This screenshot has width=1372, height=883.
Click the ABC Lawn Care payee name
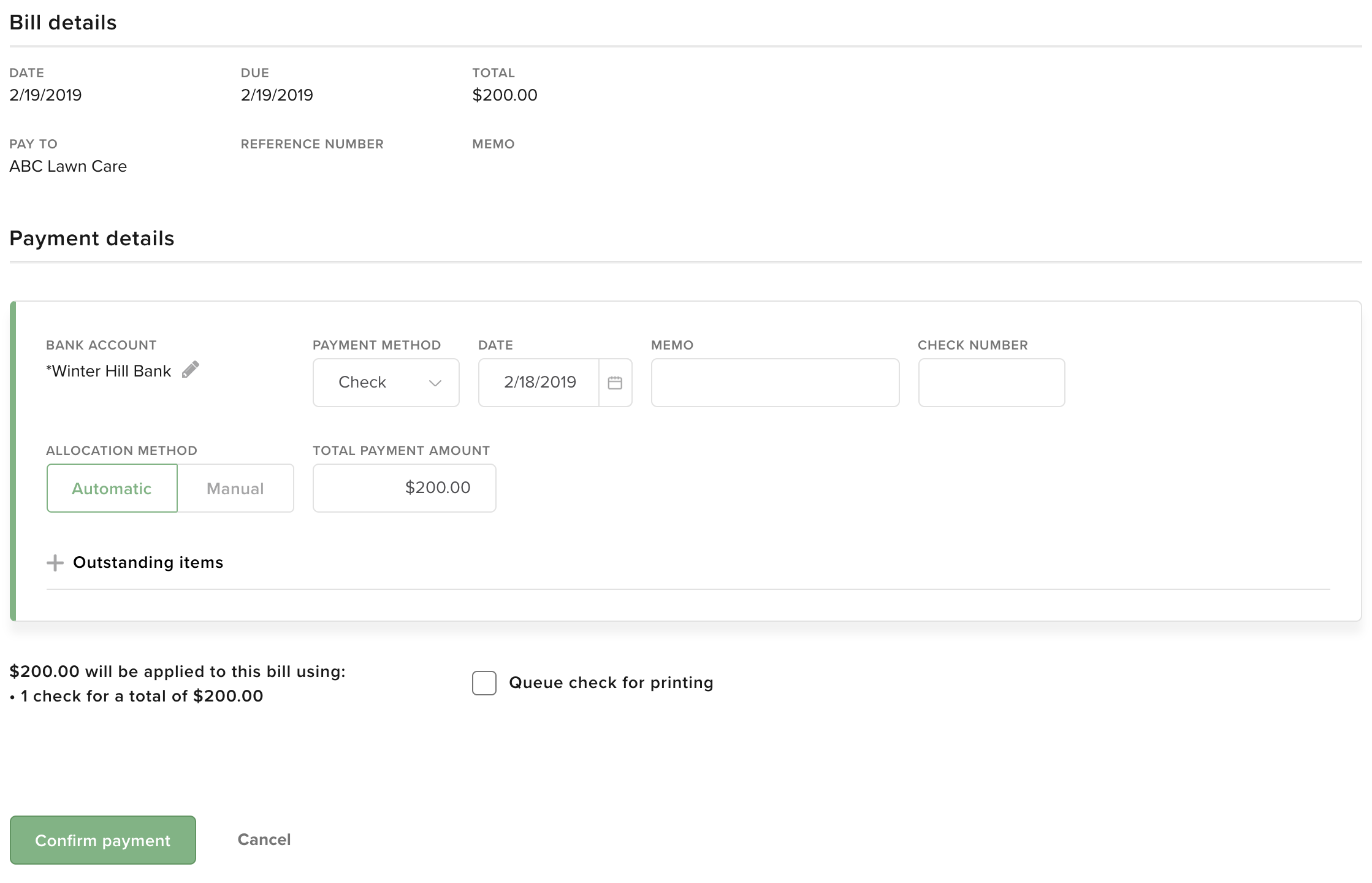pyautogui.click(x=68, y=166)
